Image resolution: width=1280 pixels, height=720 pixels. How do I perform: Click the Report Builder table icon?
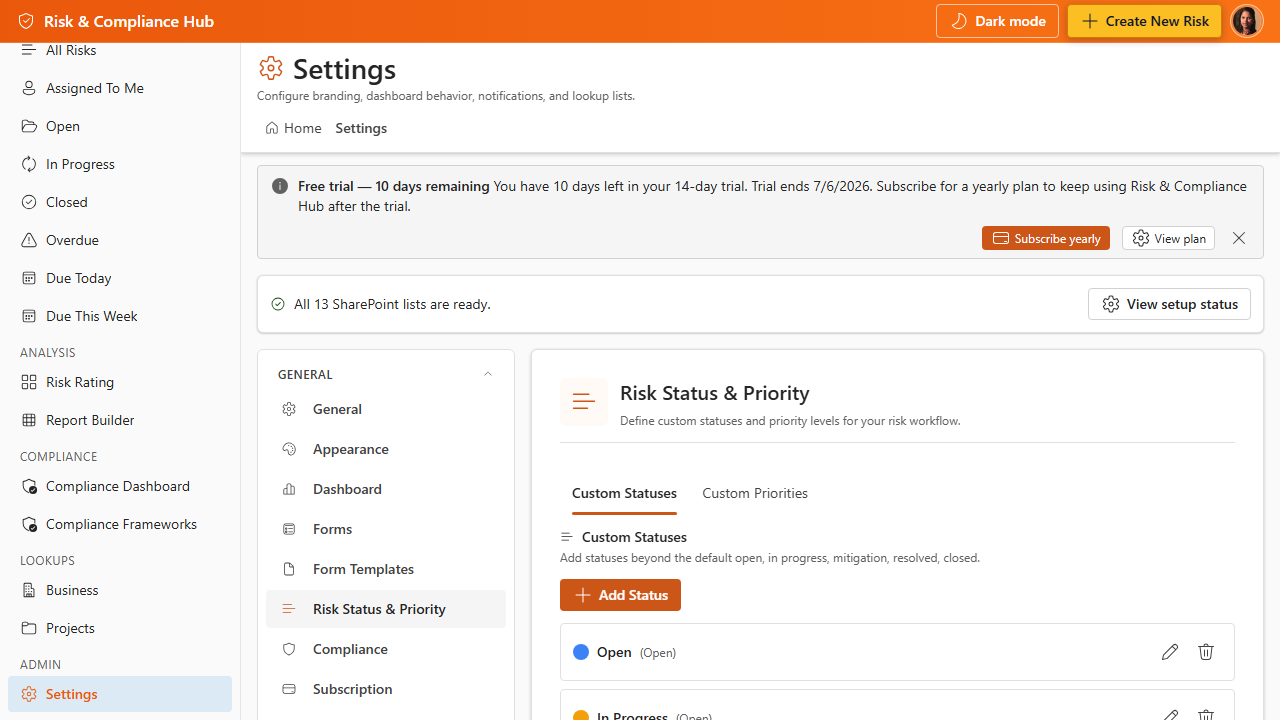[29, 420]
